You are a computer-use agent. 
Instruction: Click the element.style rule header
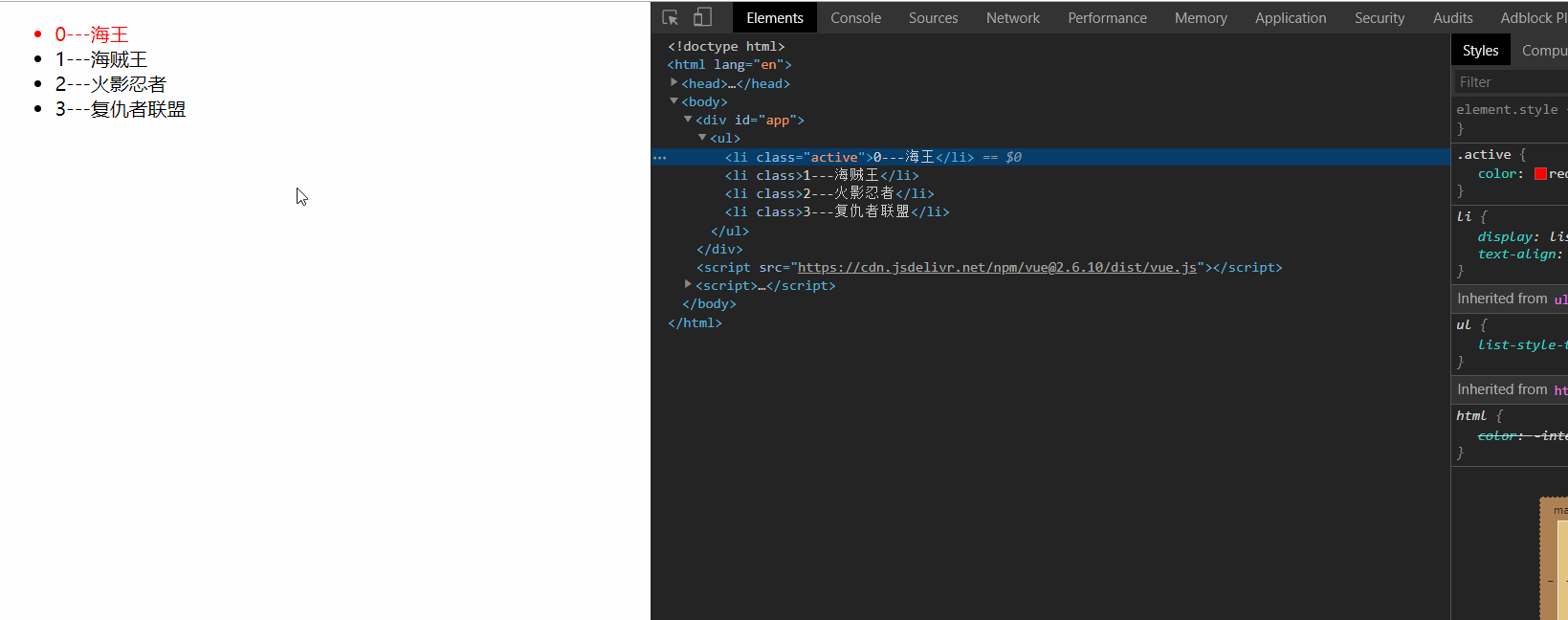pos(1507,109)
